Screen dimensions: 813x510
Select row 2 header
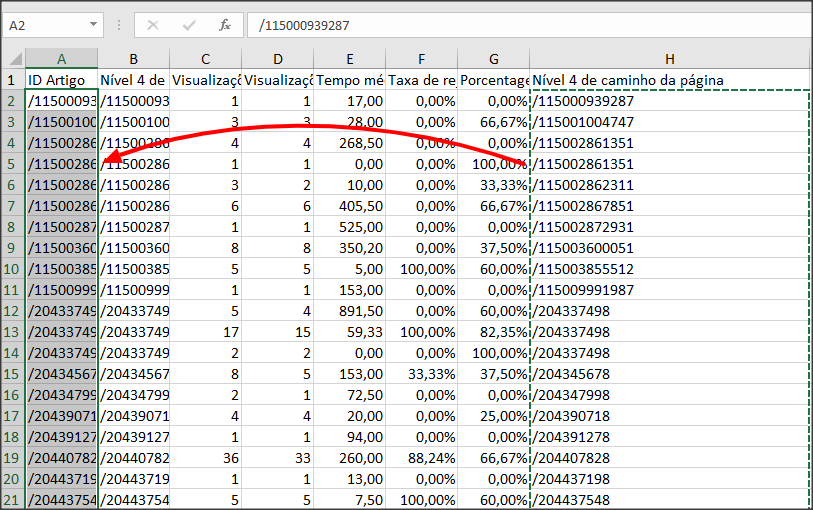click(11, 101)
